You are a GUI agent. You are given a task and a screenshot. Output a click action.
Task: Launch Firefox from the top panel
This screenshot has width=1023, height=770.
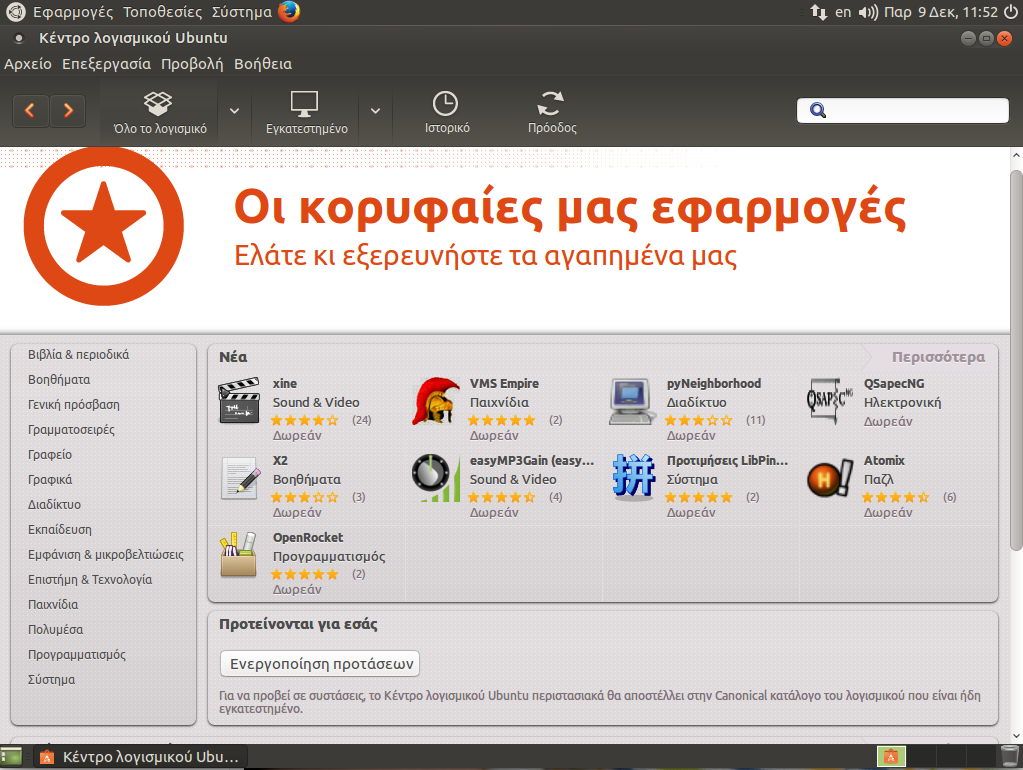[x=289, y=12]
